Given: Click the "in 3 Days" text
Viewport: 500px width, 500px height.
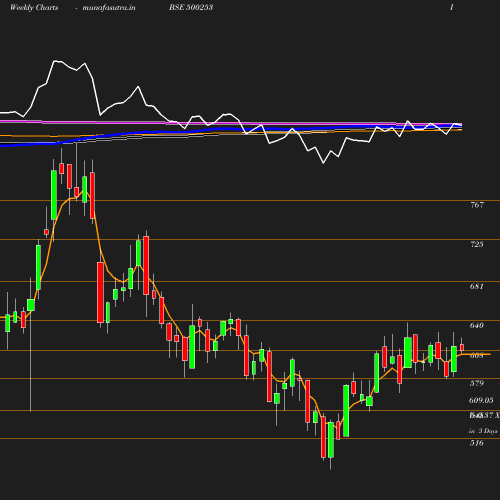Looking at the screenshot, I should click(x=483, y=431).
